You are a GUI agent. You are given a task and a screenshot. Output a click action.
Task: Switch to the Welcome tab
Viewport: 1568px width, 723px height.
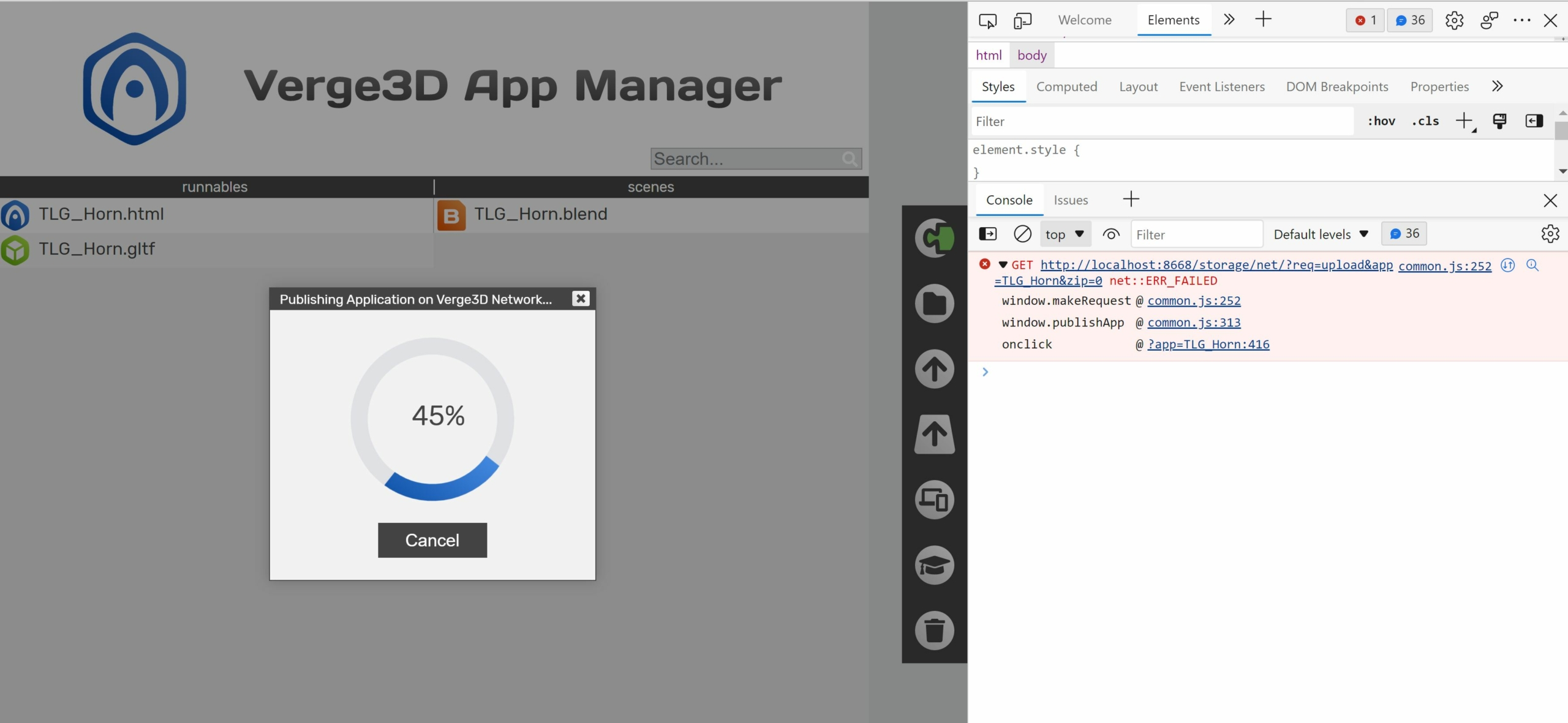click(x=1084, y=20)
